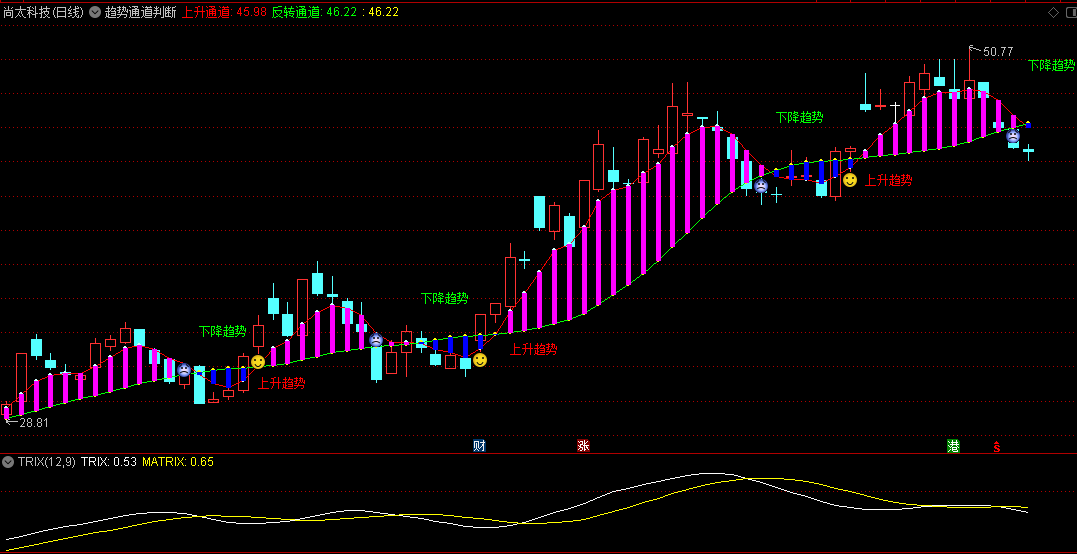Click the 港 event marker

tap(953, 446)
